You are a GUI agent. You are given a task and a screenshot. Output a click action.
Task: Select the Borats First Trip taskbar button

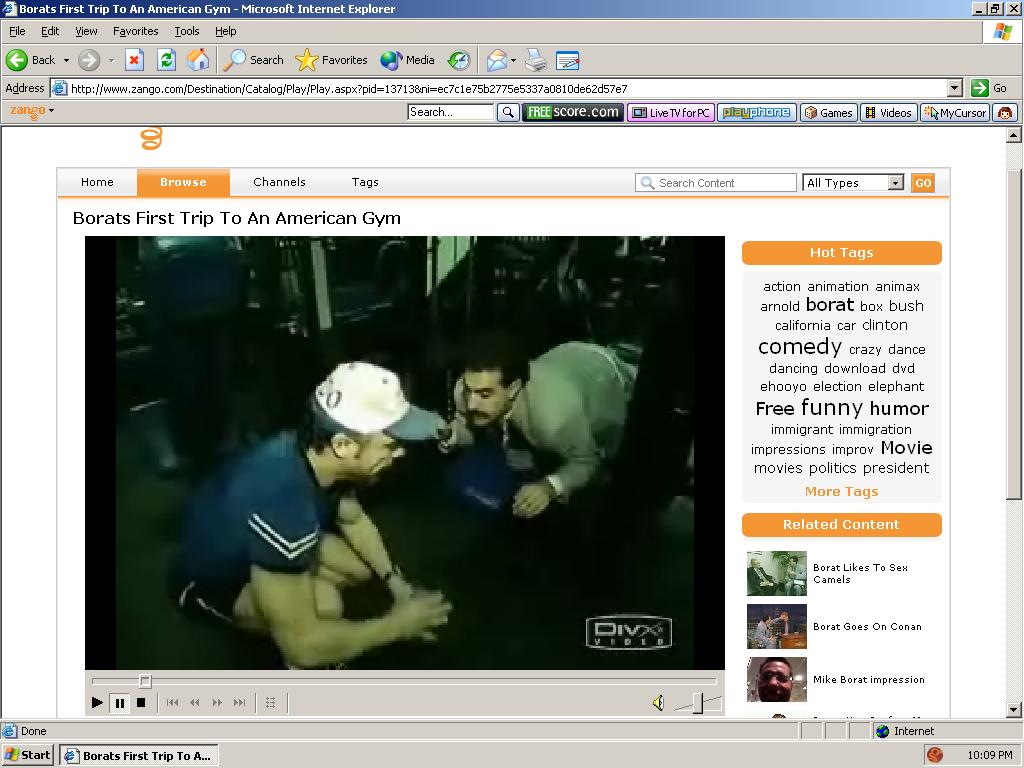139,756
